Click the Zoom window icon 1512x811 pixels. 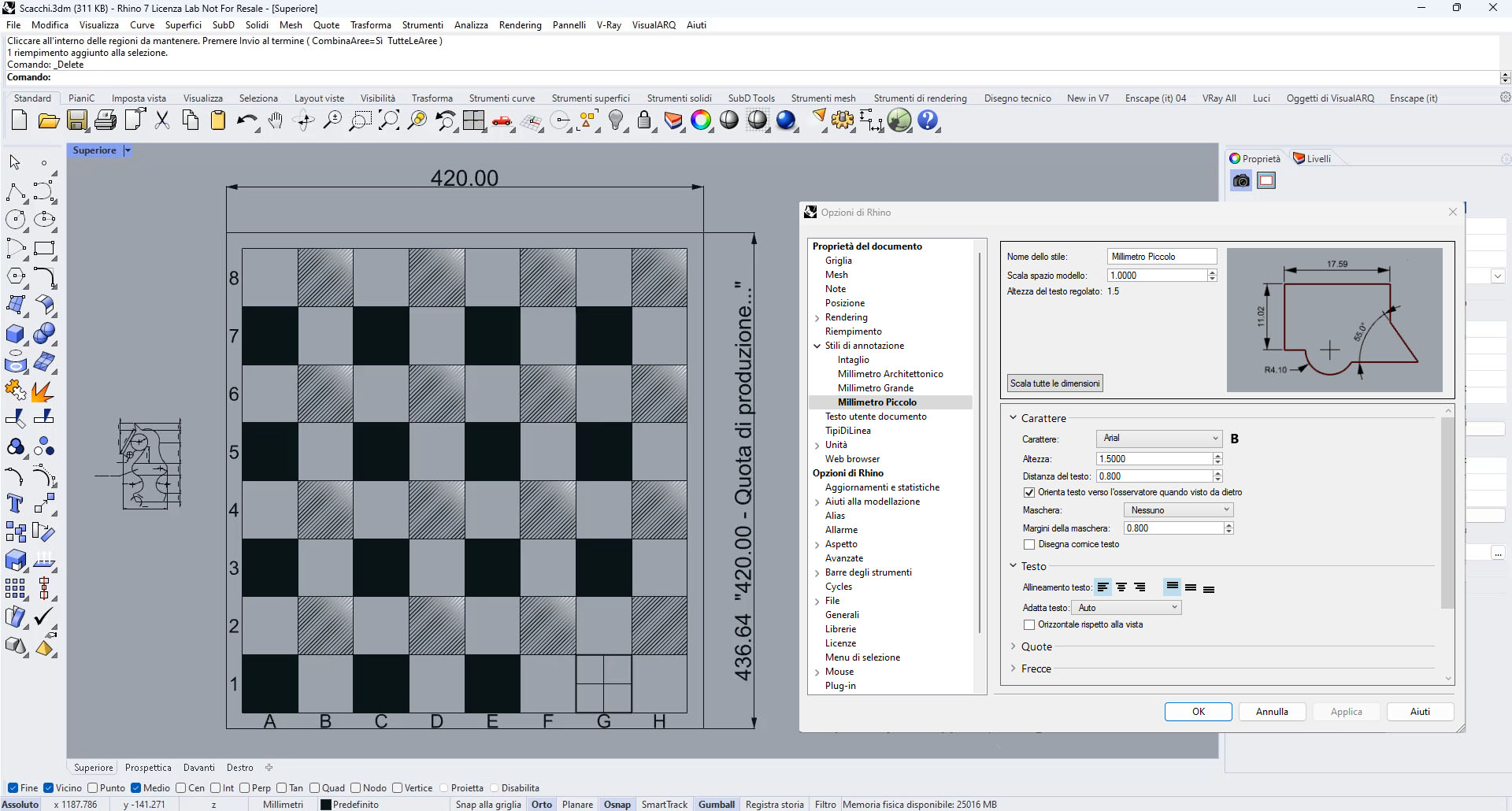click(360, 120)
